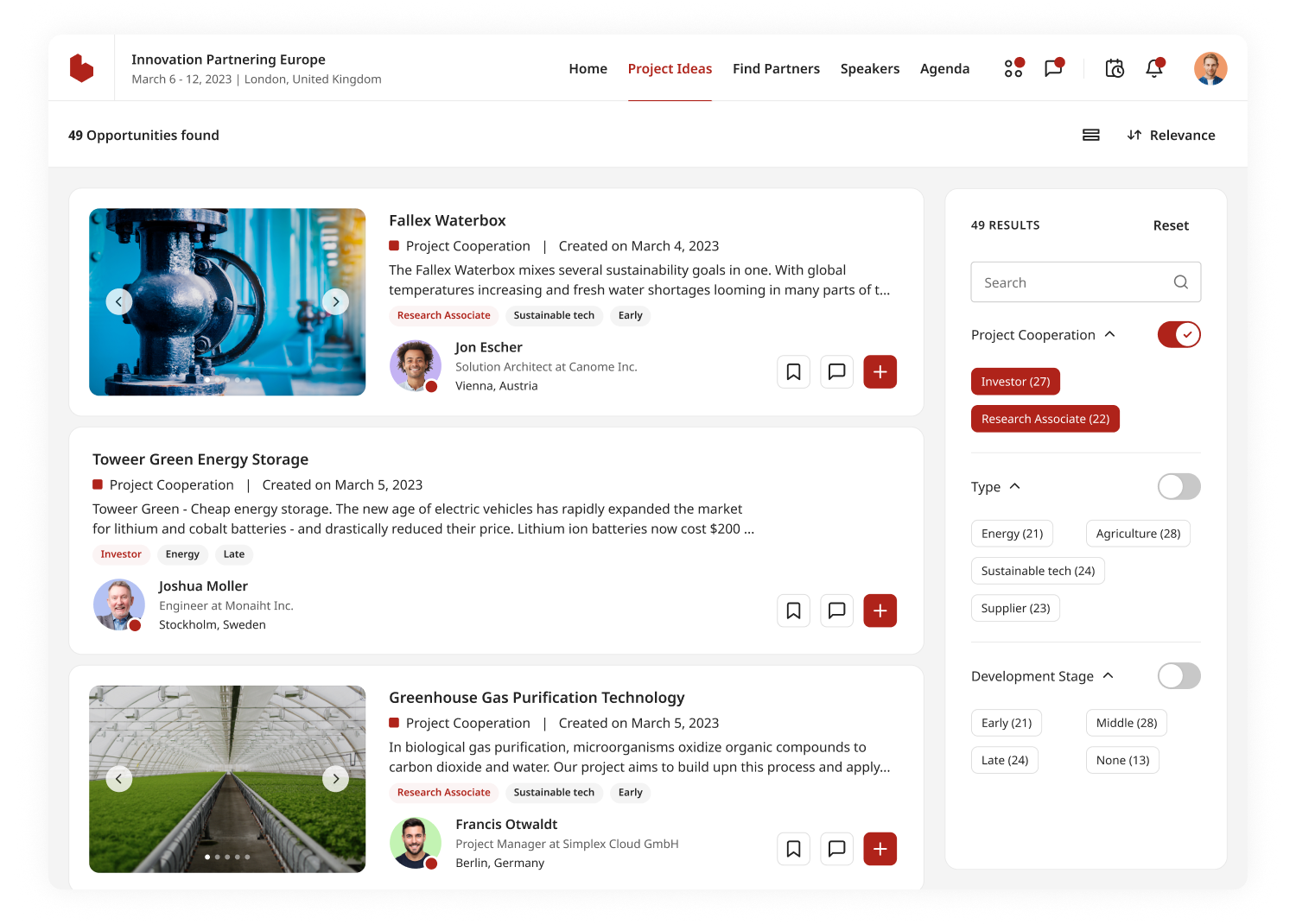Add Fallex Waterbox with plus button

tap(880, 372)
